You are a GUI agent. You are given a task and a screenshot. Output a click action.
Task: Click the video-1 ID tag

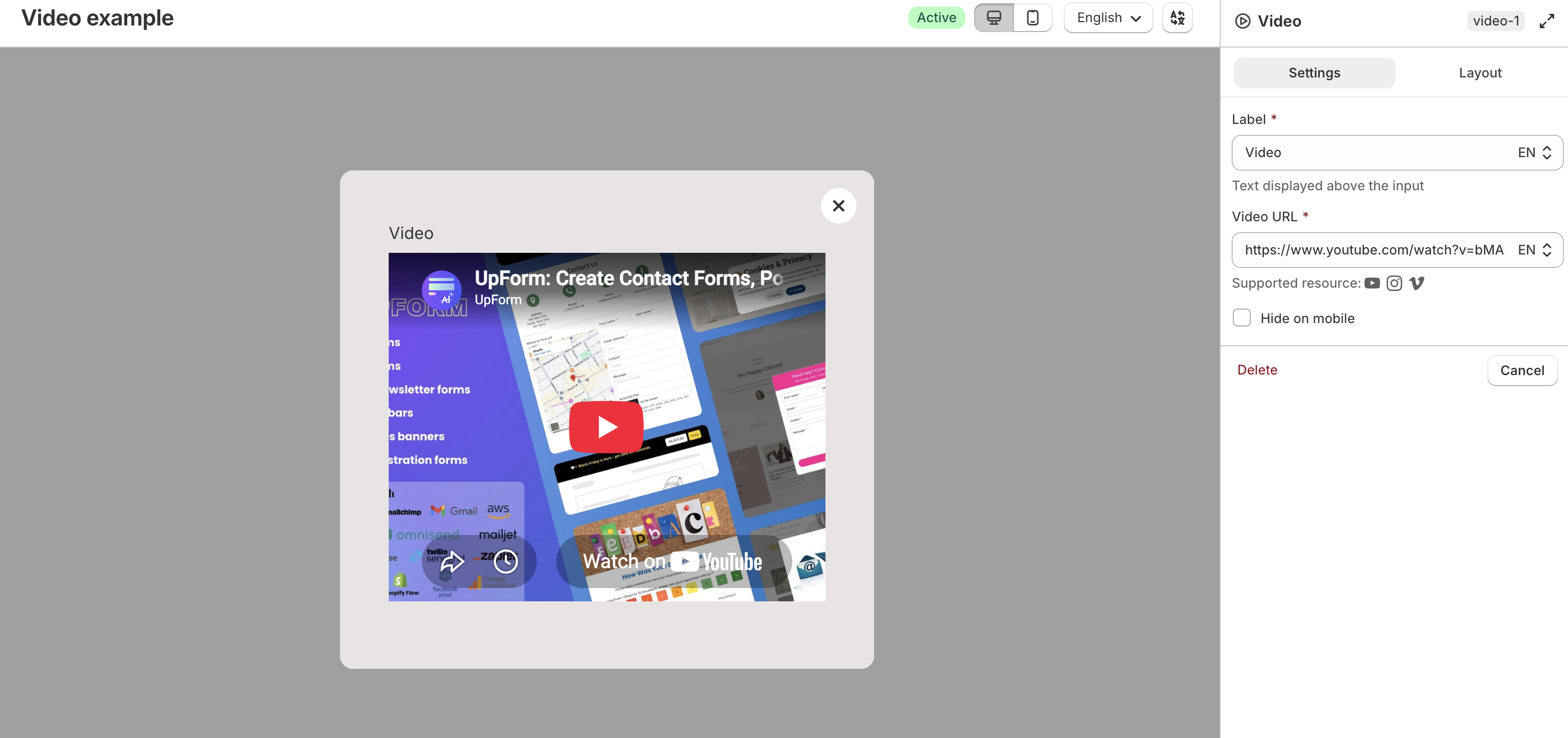tap(1496, 22)
